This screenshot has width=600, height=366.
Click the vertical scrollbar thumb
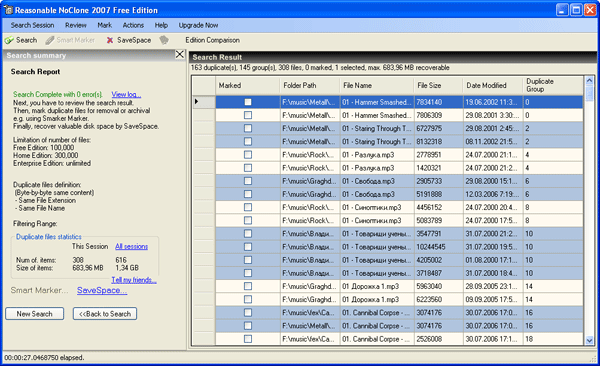tap(589, 93)
